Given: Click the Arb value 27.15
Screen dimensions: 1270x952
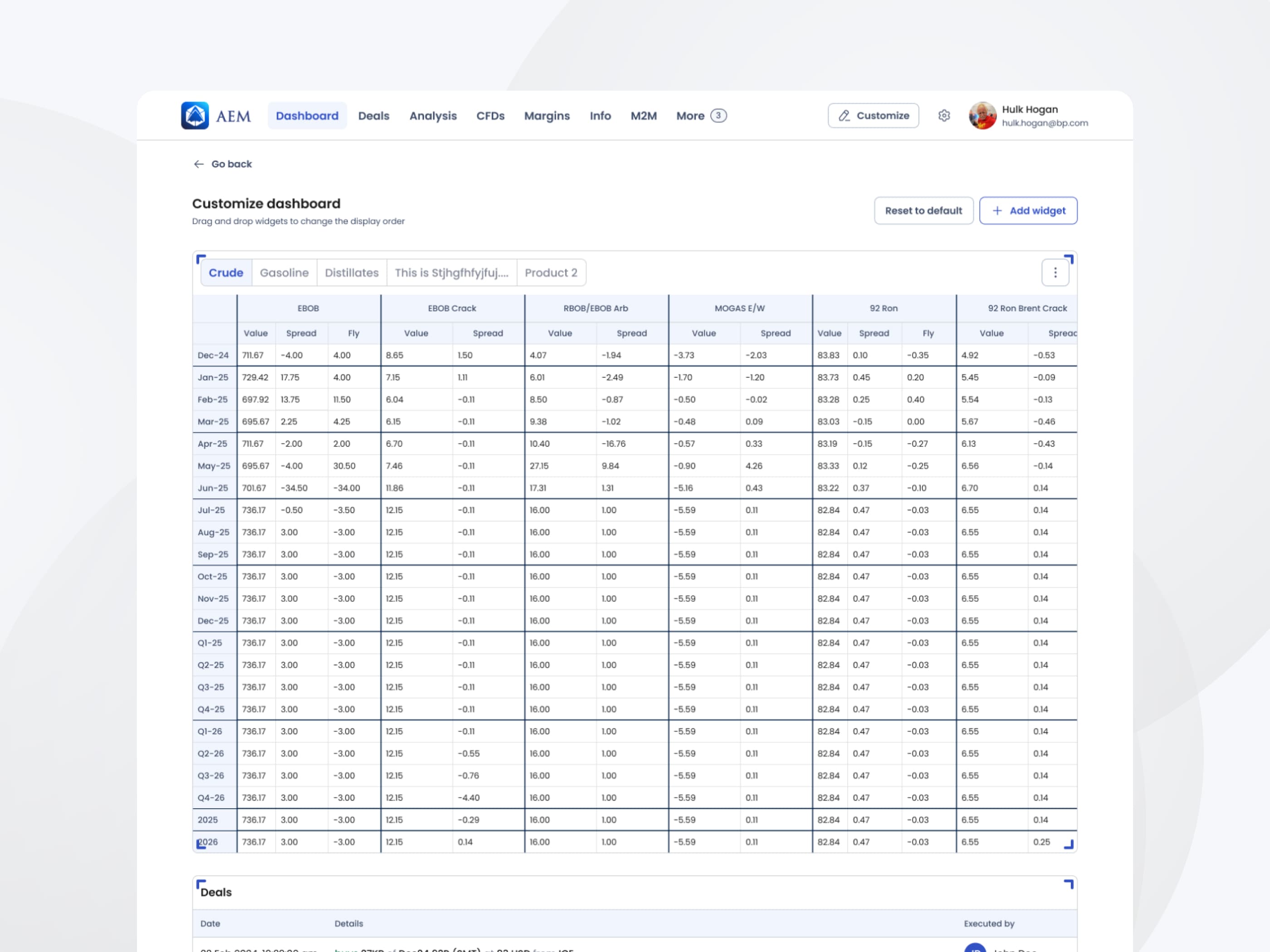Looking at the screenshot, I should [539, 466].
